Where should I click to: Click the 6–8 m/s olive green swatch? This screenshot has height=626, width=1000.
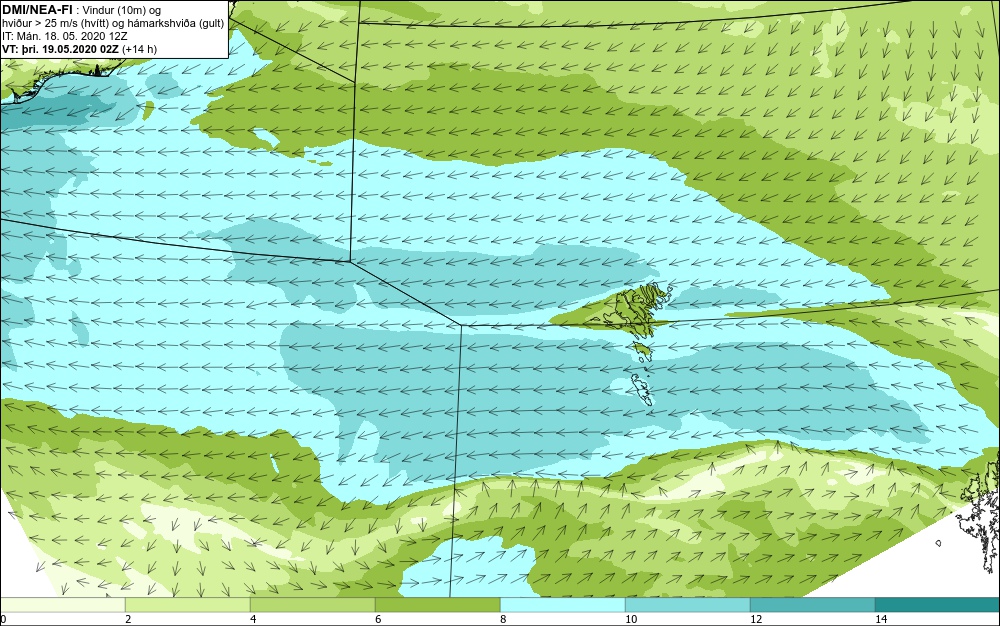(x=438, y=605)
